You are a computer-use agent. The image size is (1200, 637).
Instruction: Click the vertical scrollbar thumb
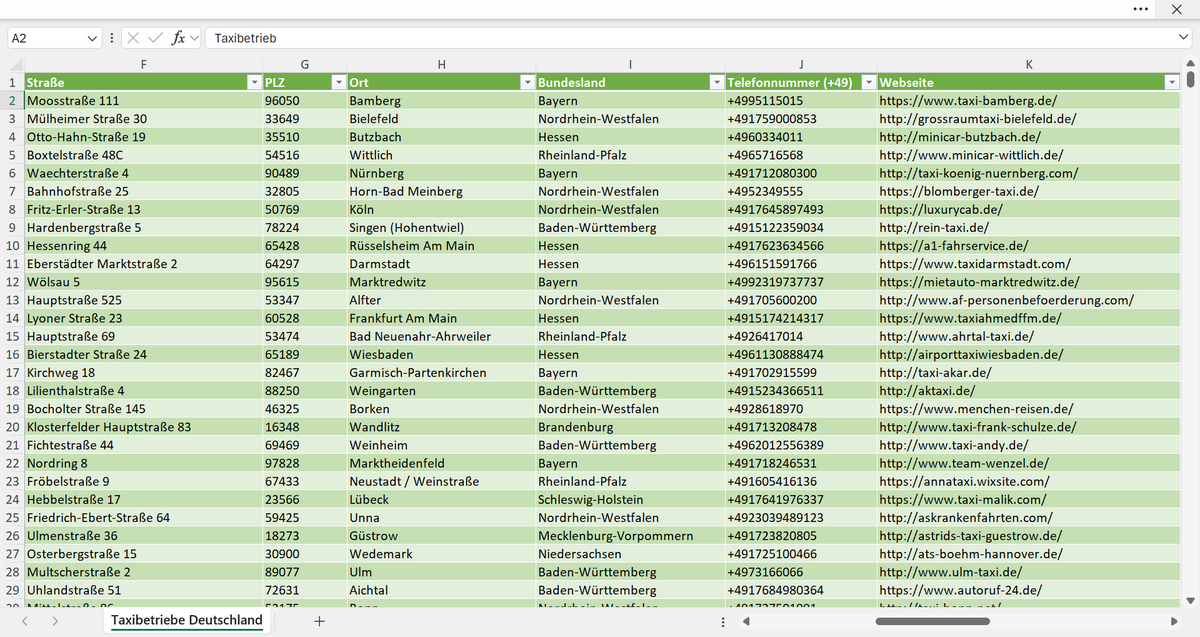click(1190, 80)
